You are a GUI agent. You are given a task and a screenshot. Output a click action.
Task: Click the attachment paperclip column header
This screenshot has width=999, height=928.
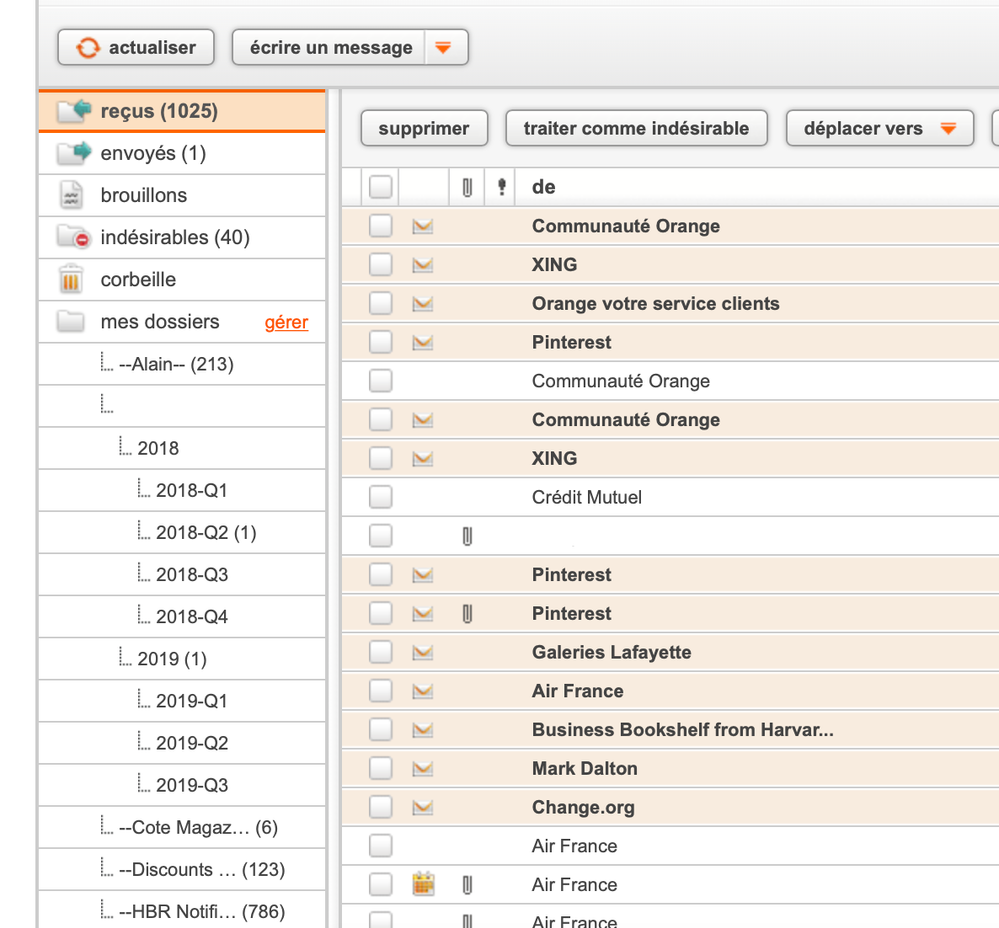click(467, 187)
